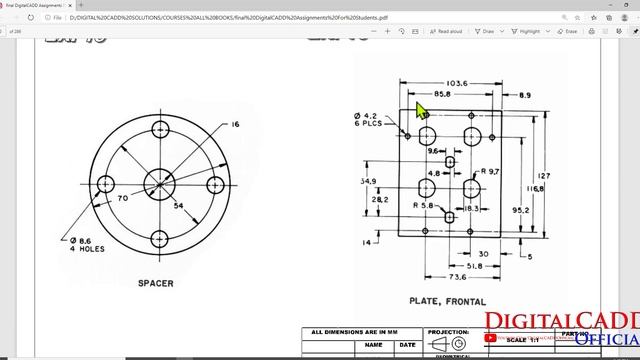640x360 pixels.
Task: Open the Favorites list
Action: click(594, 18)
